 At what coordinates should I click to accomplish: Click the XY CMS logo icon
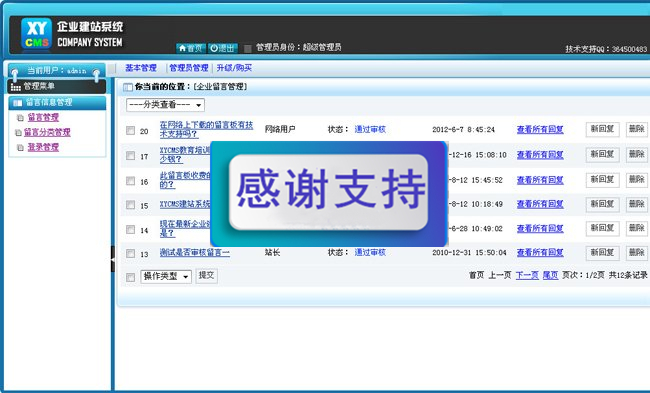click(x=36, y=33)
